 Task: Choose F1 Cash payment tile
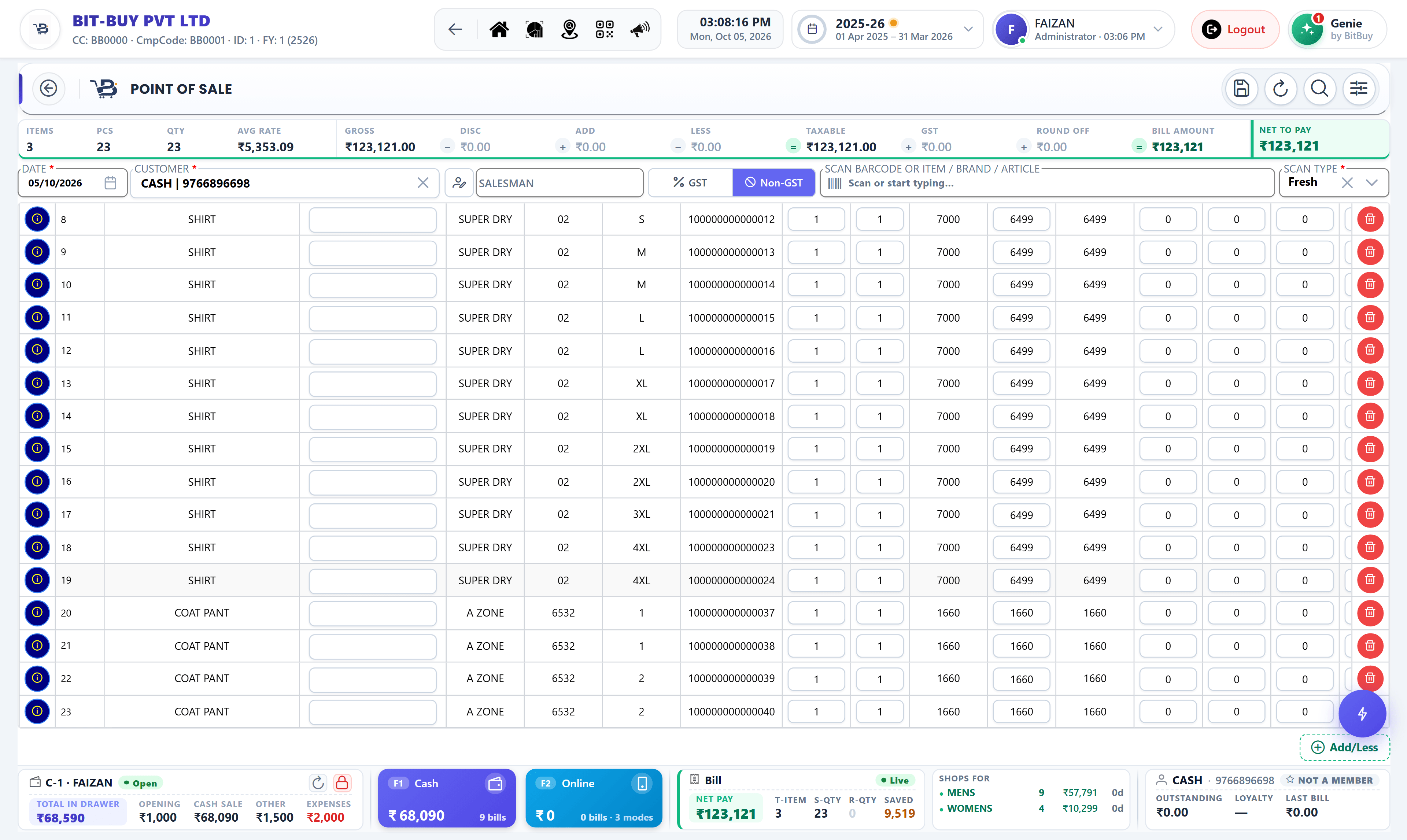[447, 798]
